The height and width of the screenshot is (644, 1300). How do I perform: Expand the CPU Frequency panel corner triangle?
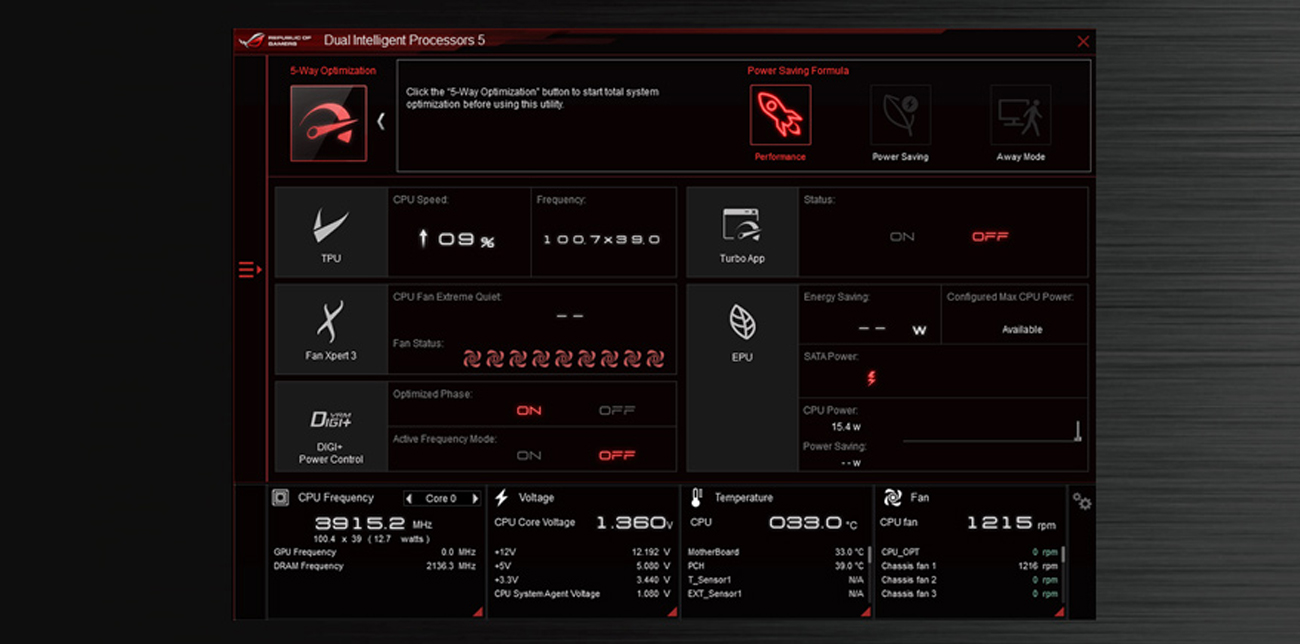(x=477, y=612)
